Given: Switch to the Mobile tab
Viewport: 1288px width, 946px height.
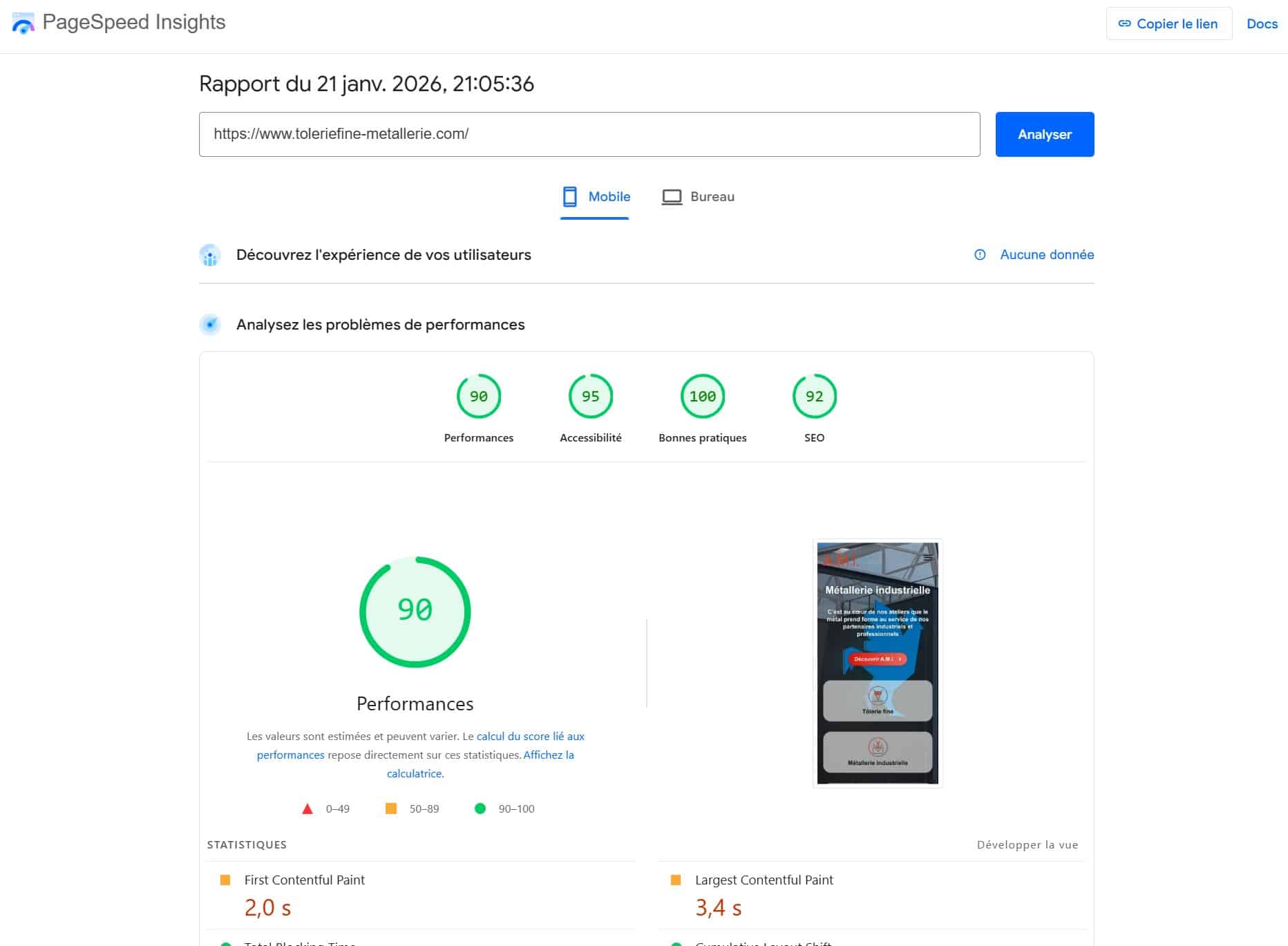Looking at the screenshot, I should (596, 197).
